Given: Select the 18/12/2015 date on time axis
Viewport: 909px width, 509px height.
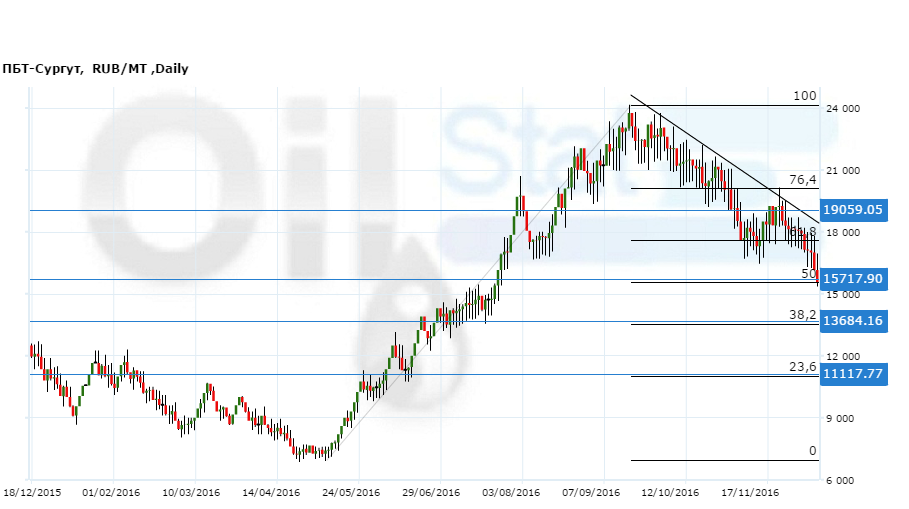Looking at the screenshot, I should tap(31, 493).
